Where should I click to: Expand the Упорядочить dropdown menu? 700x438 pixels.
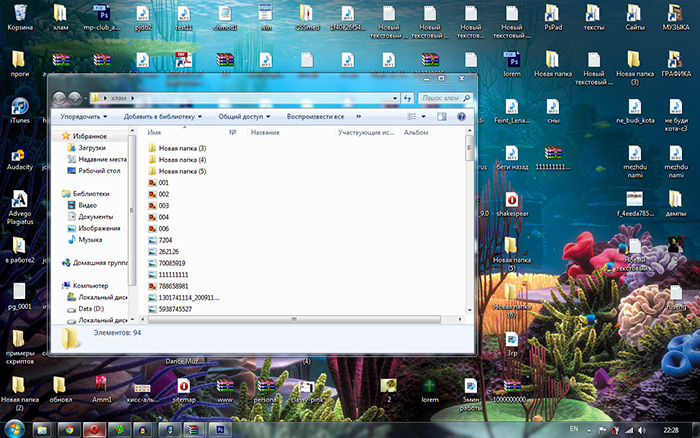(x=82, y=116)
